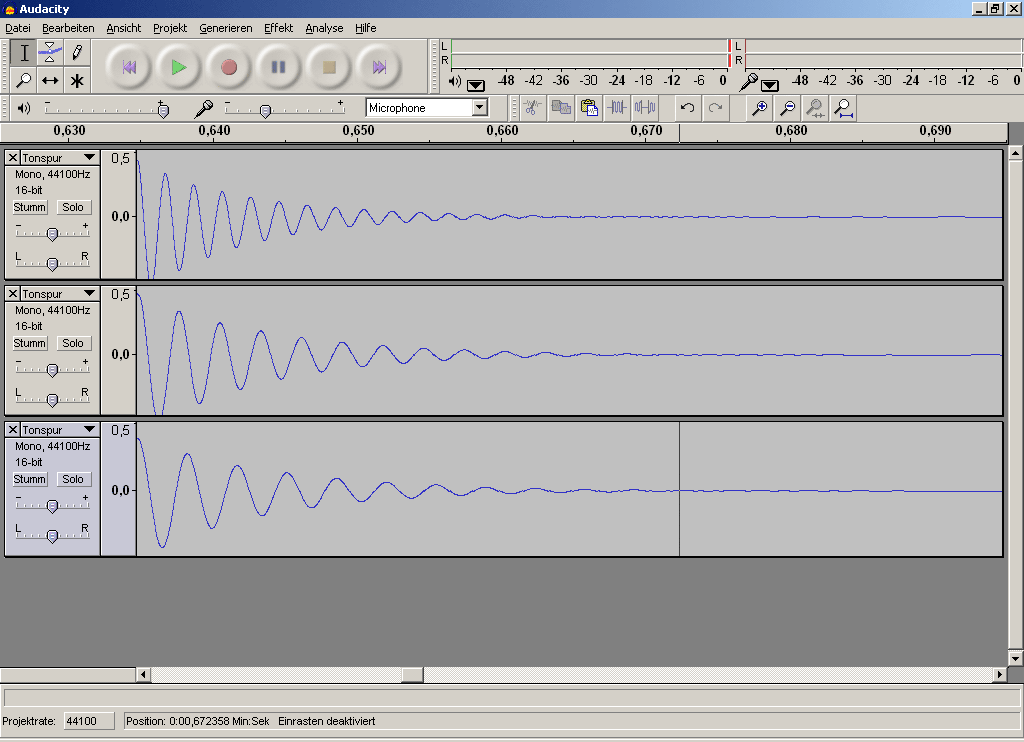Select the Zoom magnifier tool
This screenshot has height=742, width=1024.
(x=24, y=80)
